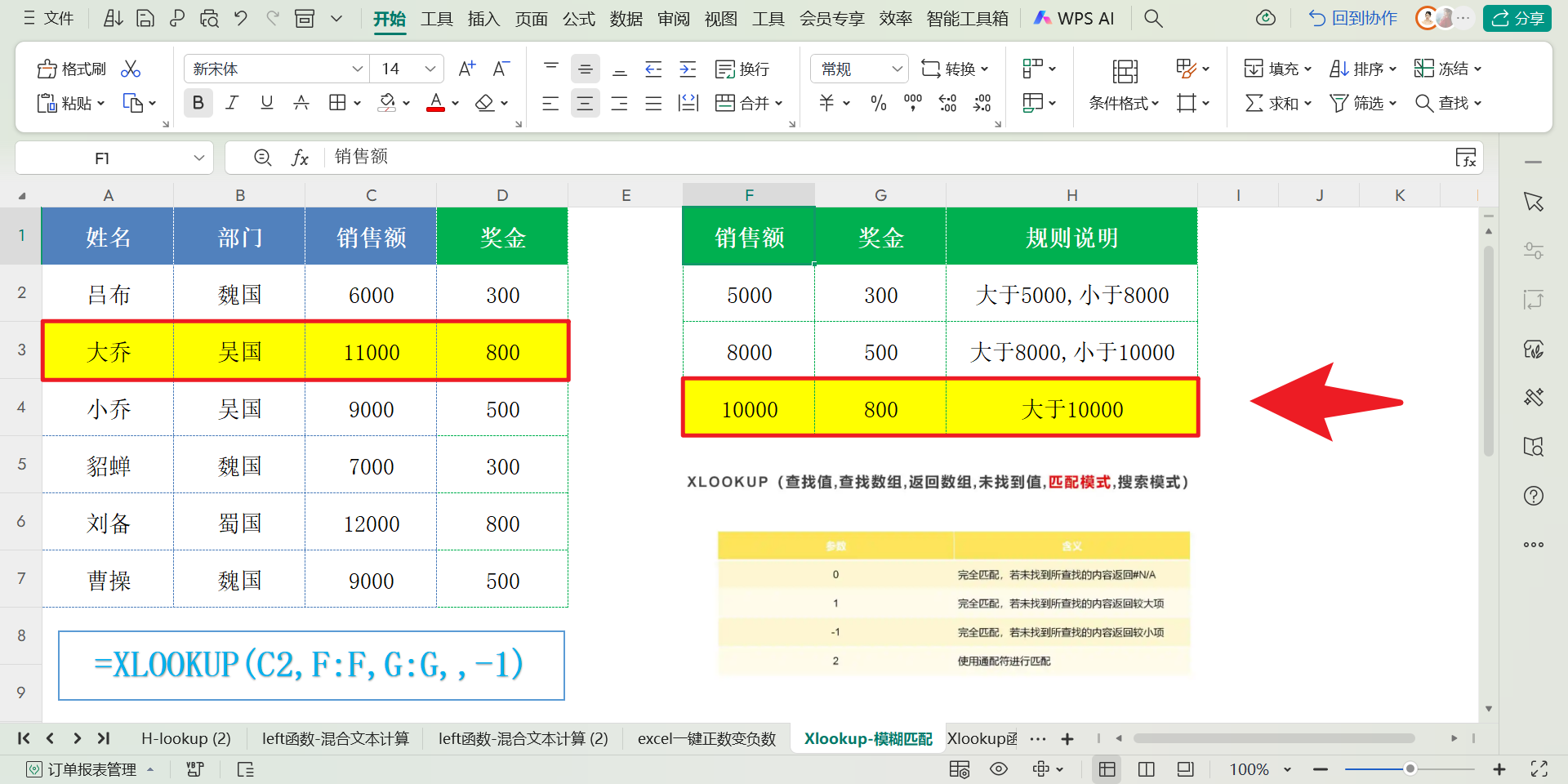The image size is (1568, 784).
Task: Click the 分享 (Share) button
Action: coord(1517,18)
